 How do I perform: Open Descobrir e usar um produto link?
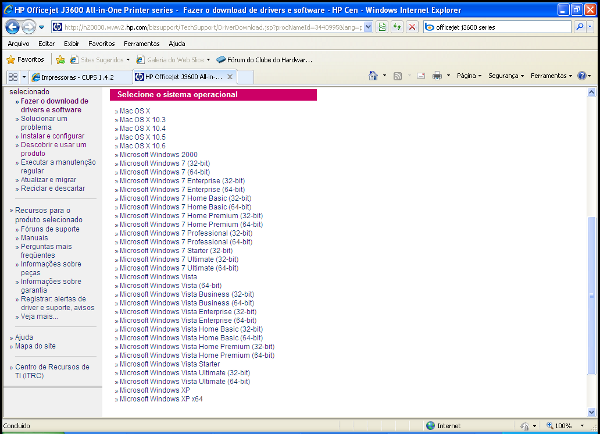pos(53,149)
